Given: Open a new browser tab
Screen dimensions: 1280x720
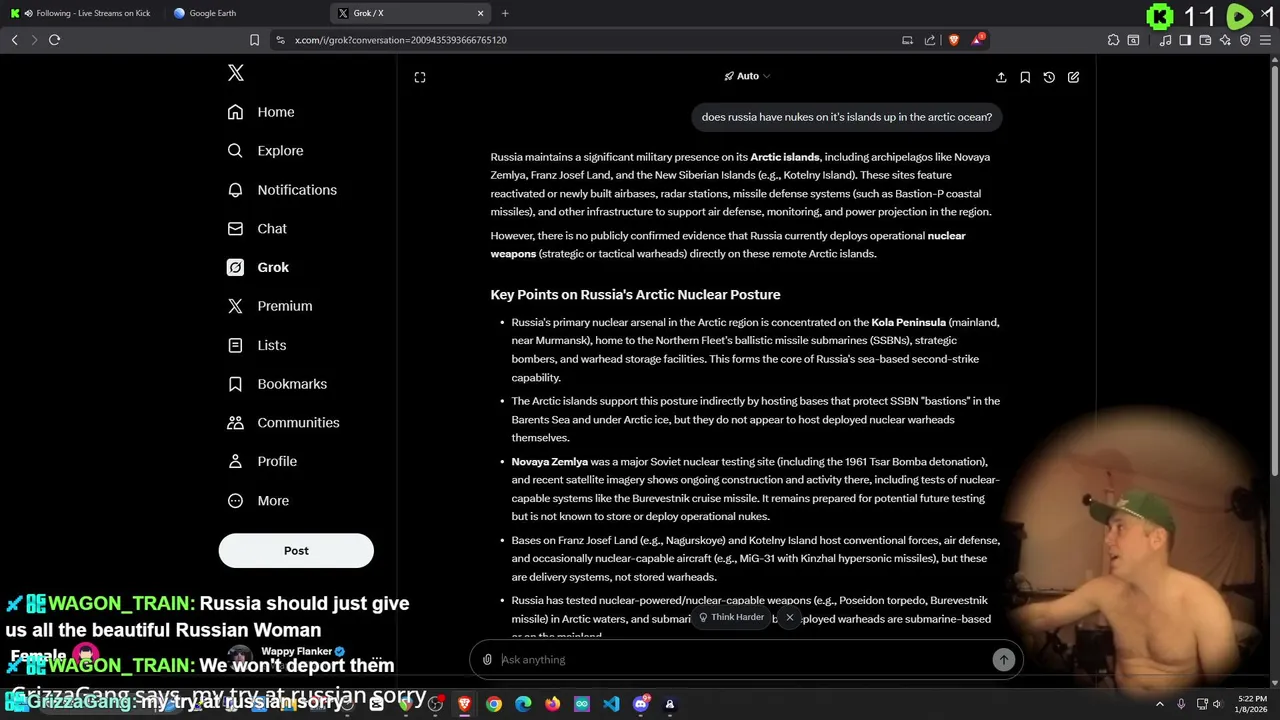Looking at the screenshot, I should point(505,13).
